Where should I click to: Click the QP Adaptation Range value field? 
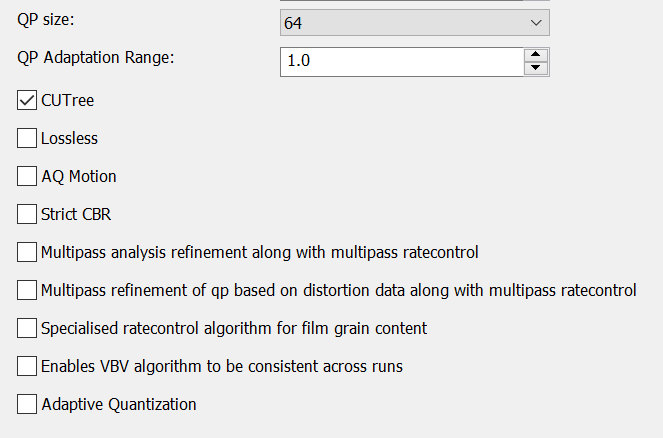[400, 61]
